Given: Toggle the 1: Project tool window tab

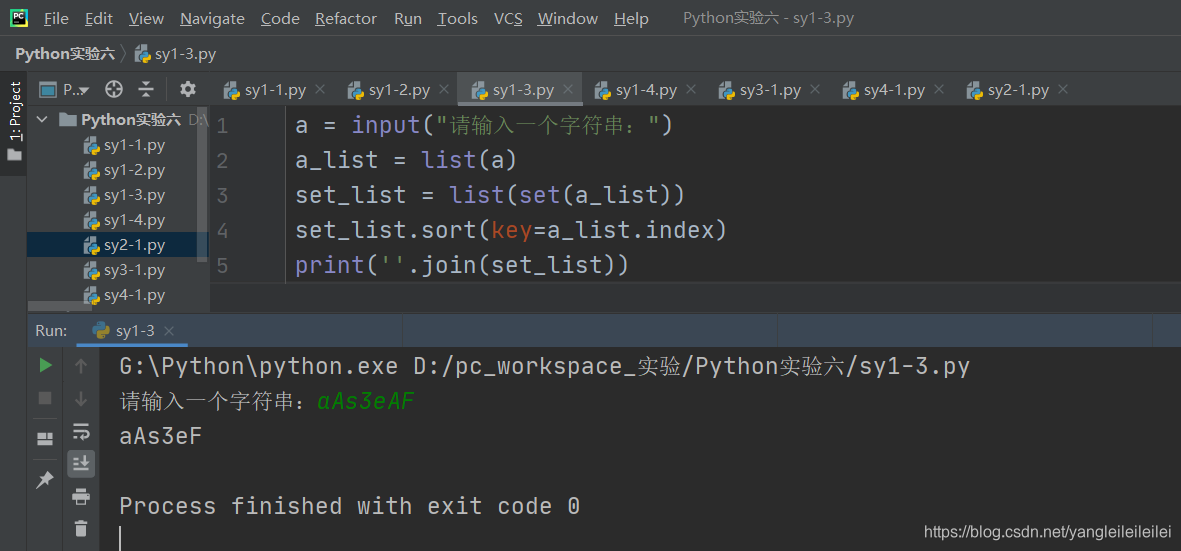Looking at the screenshot, I should (x=14, y=112).
